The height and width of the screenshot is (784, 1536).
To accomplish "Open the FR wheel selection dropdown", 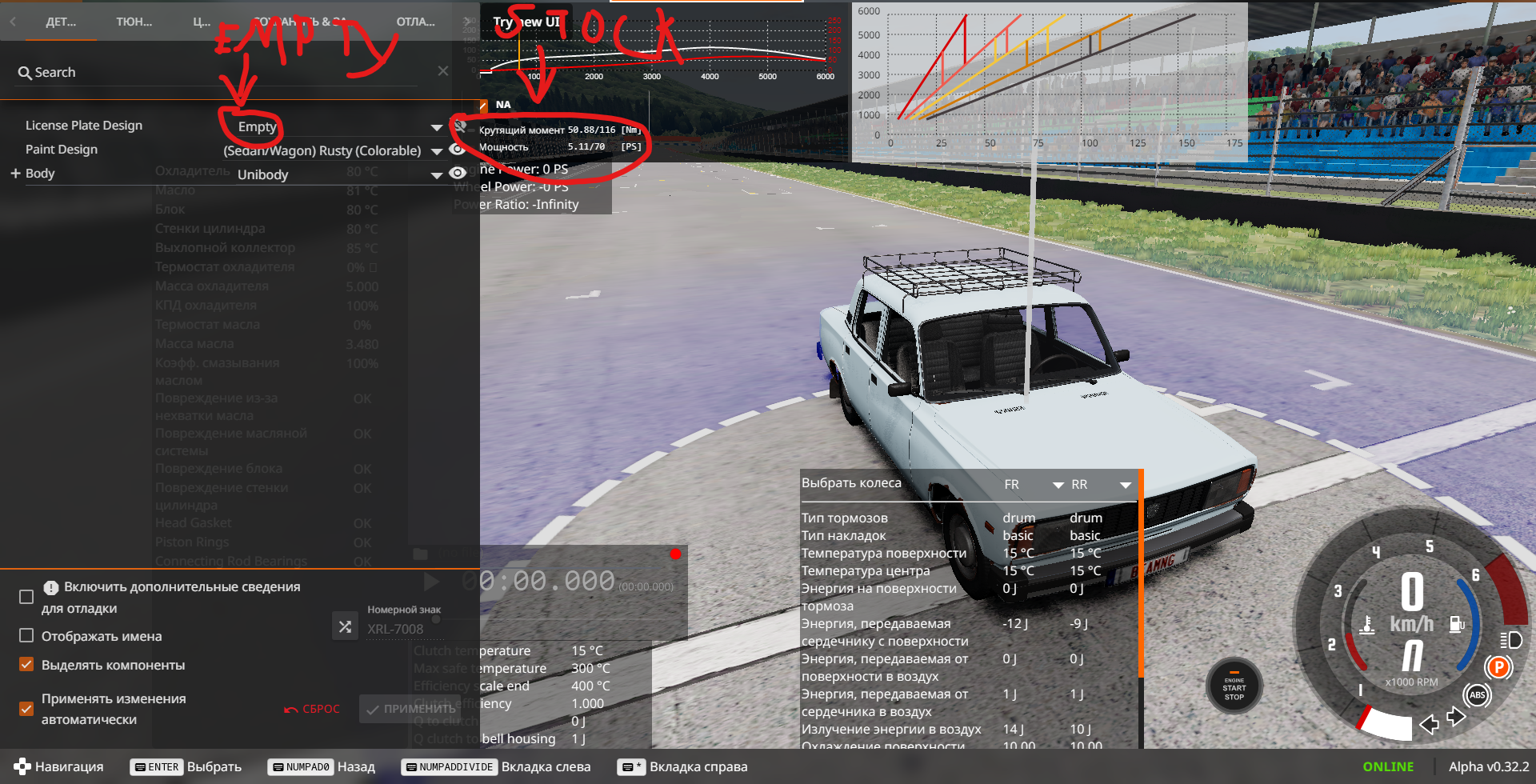I will tap(1034, 485).
